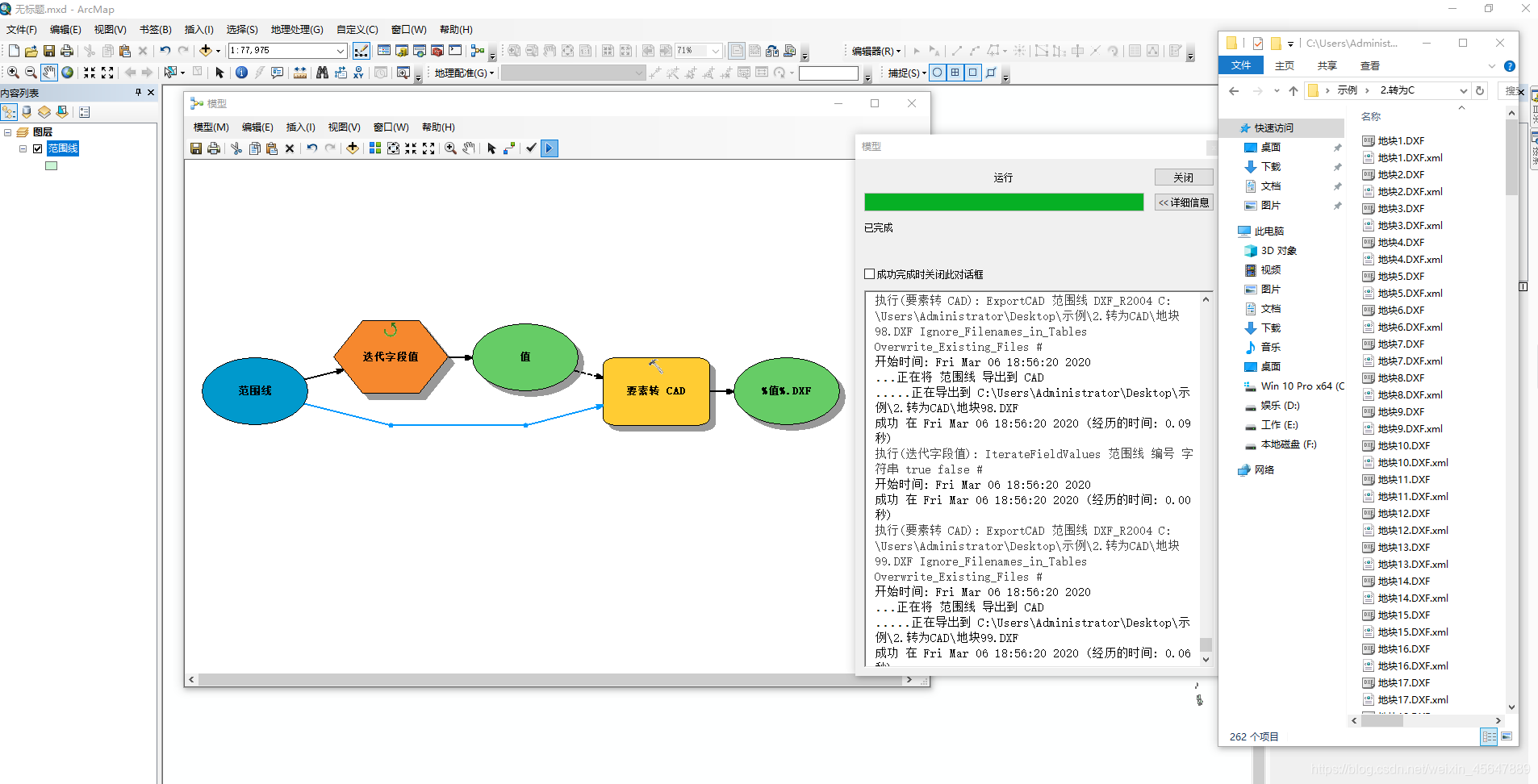This screenshot has width=1538, height=784.
Task: Choose the Identify info tool
Action: point(241,73)
